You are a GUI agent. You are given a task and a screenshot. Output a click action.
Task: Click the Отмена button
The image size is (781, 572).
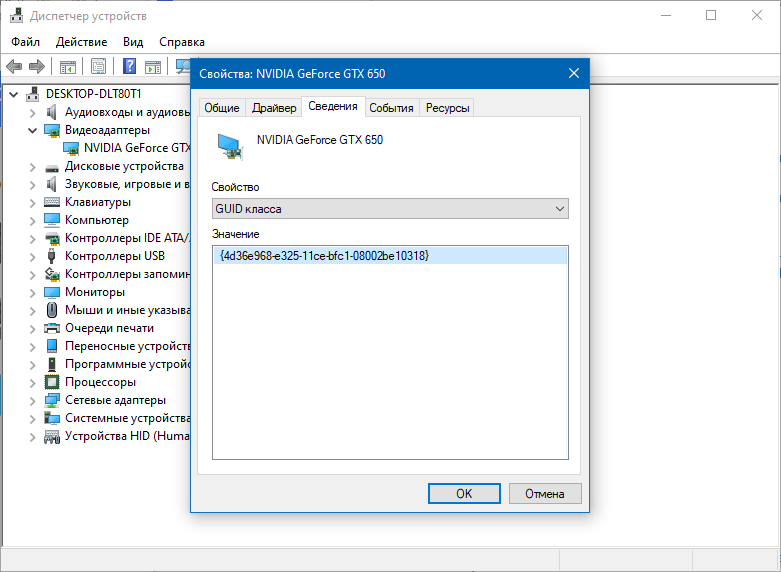tap(545, 493)
